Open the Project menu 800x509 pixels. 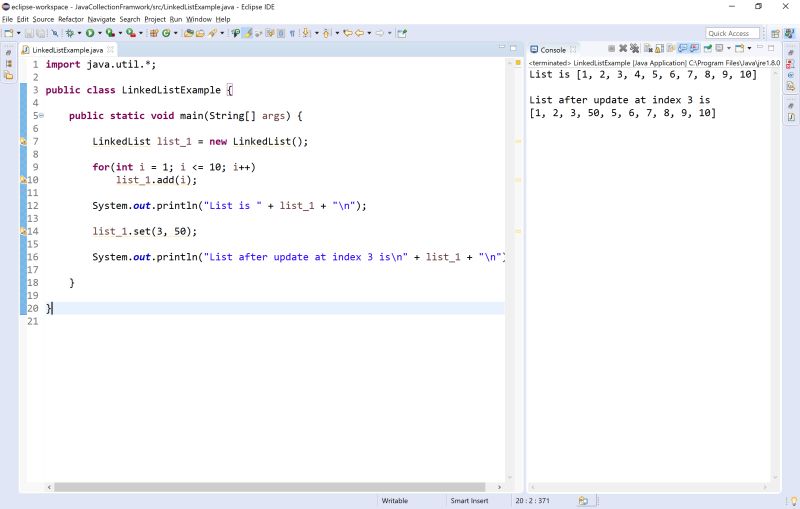155,19
